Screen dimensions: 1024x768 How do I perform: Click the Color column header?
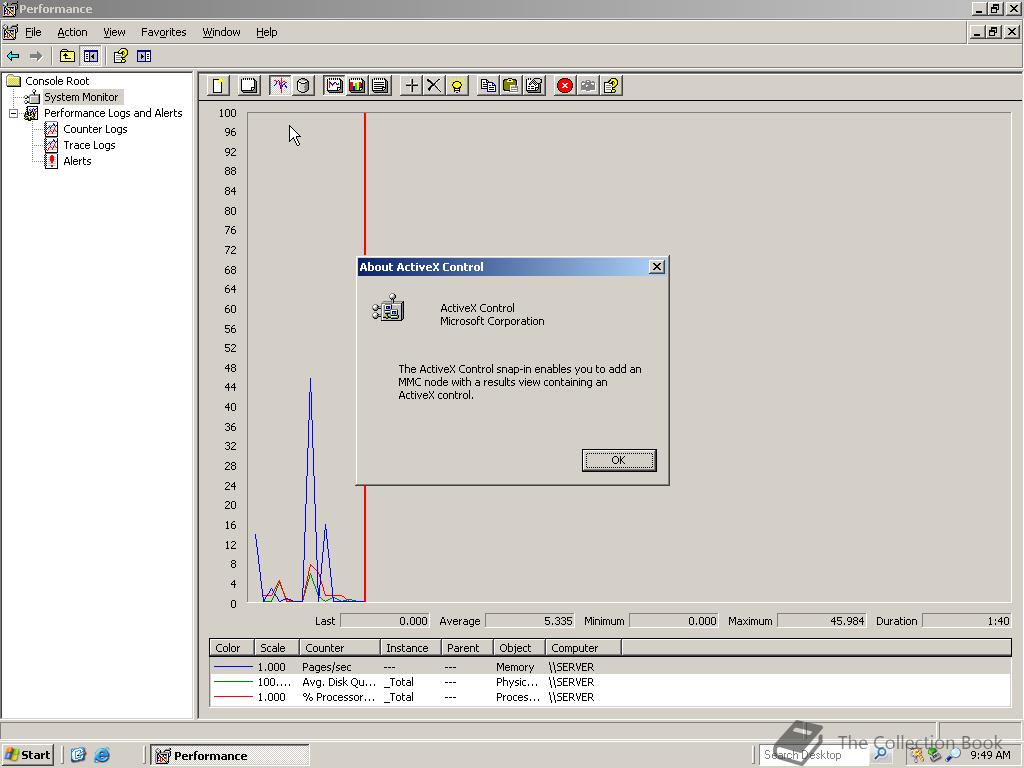pyautogui.click(x=231, y=648)
